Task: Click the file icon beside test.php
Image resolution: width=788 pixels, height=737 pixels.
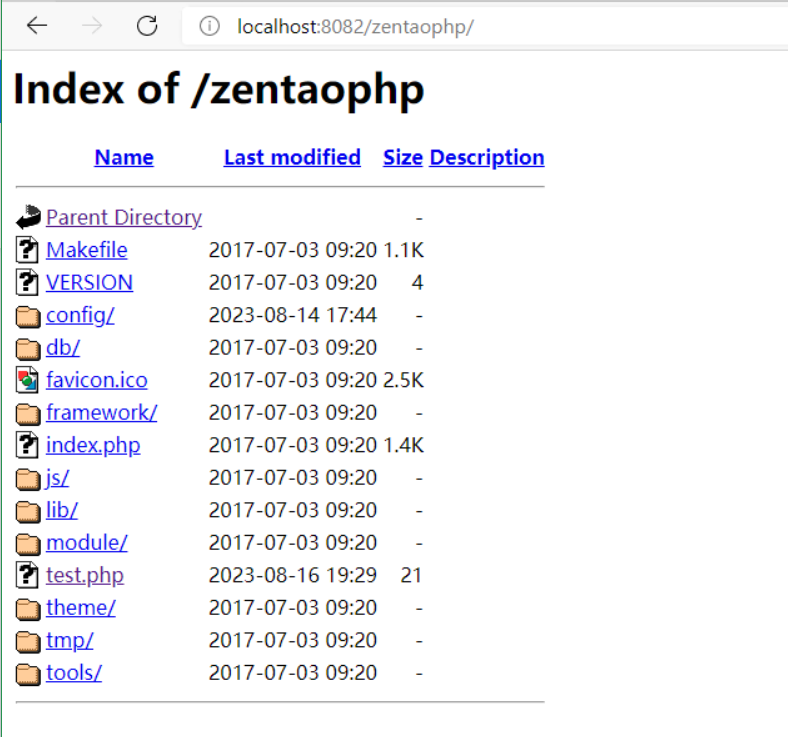Action: click(x=28, y=575)
